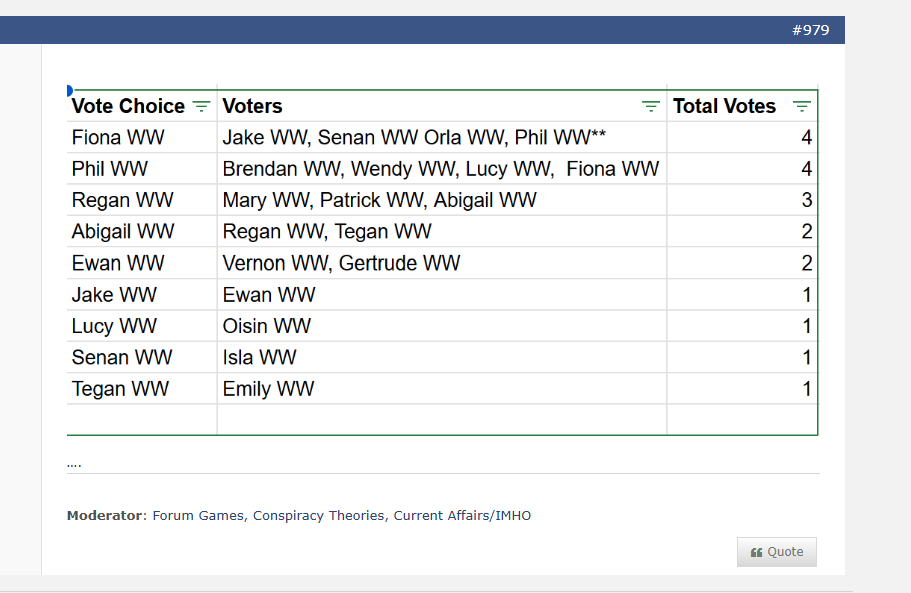Select the Fiona WW vote choice cell
911x593 pixels.
pos(118,138)
